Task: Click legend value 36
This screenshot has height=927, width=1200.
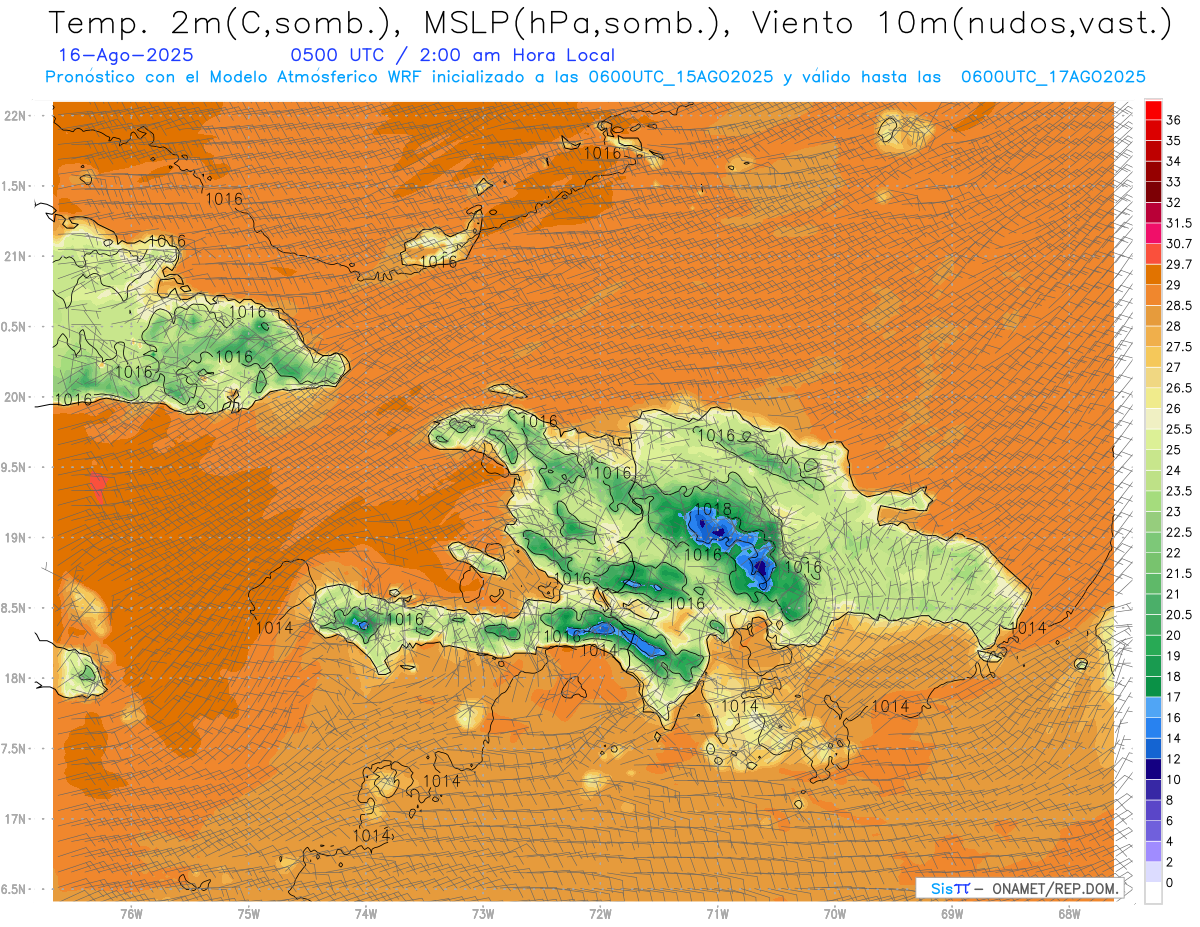Action: pyautogui.click(x=1174, y=120)
